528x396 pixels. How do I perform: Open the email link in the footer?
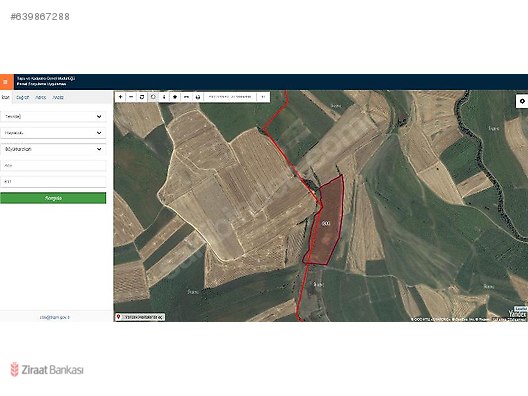(x=55, y=317)
